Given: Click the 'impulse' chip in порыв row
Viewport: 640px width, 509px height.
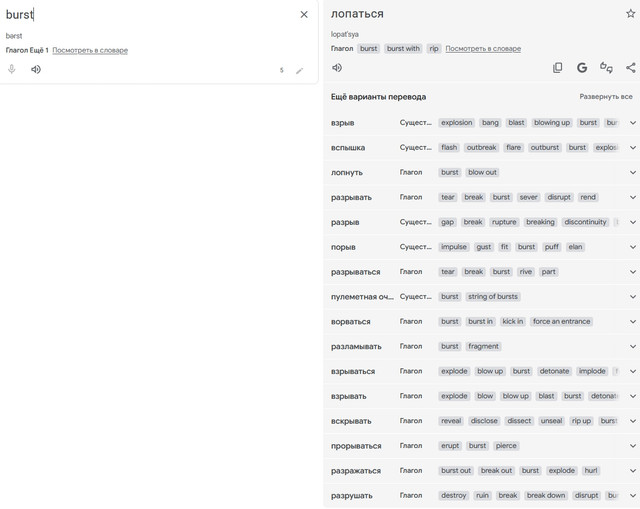Looking at the screenshot, I should (x=453, y=247).
